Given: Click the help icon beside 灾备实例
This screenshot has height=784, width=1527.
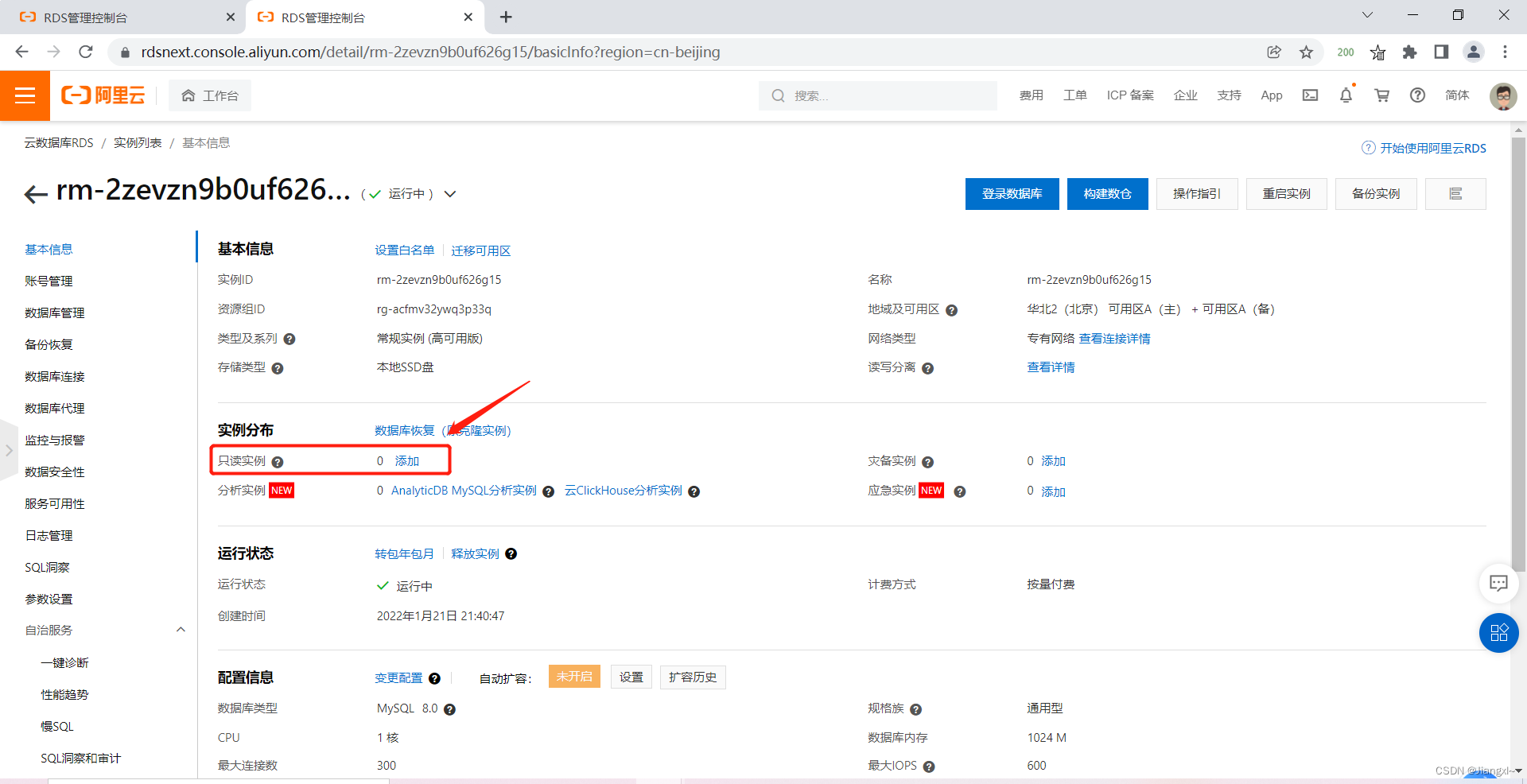Looking at the screenshot, I should (927, 462).
